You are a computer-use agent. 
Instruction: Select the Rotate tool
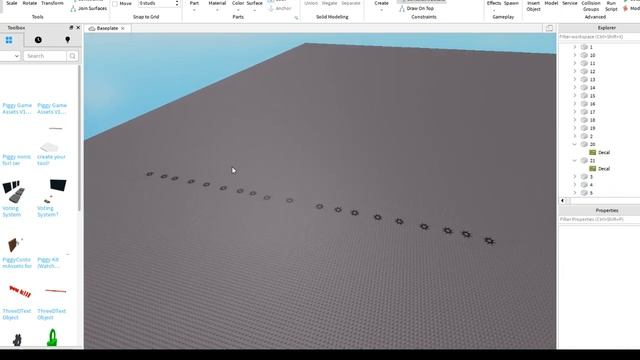29,3
